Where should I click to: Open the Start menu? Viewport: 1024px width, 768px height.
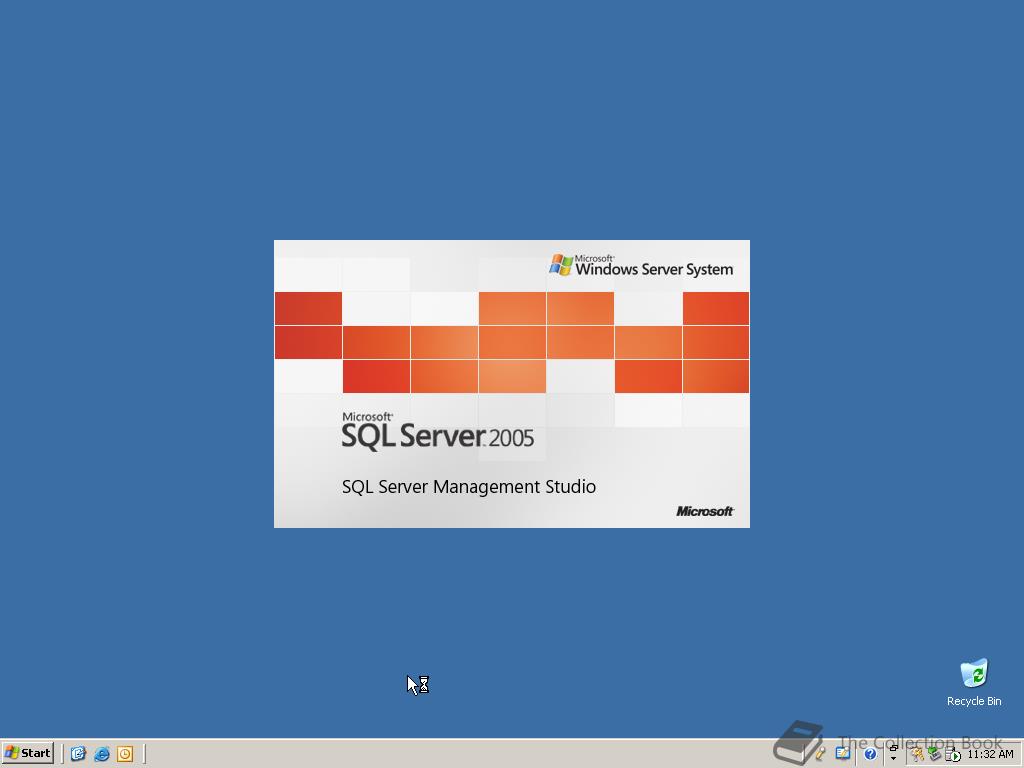pyautogui.click(x=28, y=753)
